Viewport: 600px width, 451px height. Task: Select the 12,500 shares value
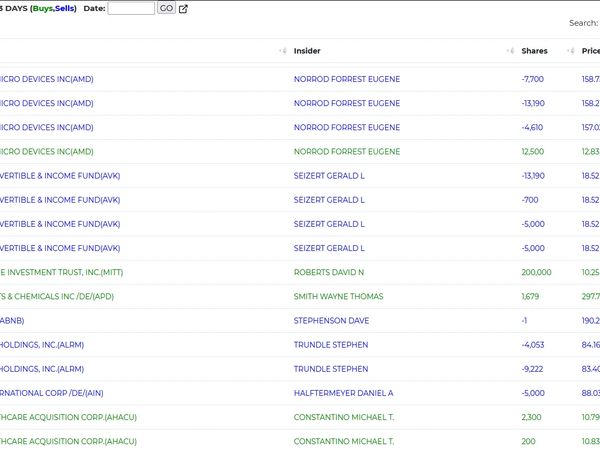[532, 151]
